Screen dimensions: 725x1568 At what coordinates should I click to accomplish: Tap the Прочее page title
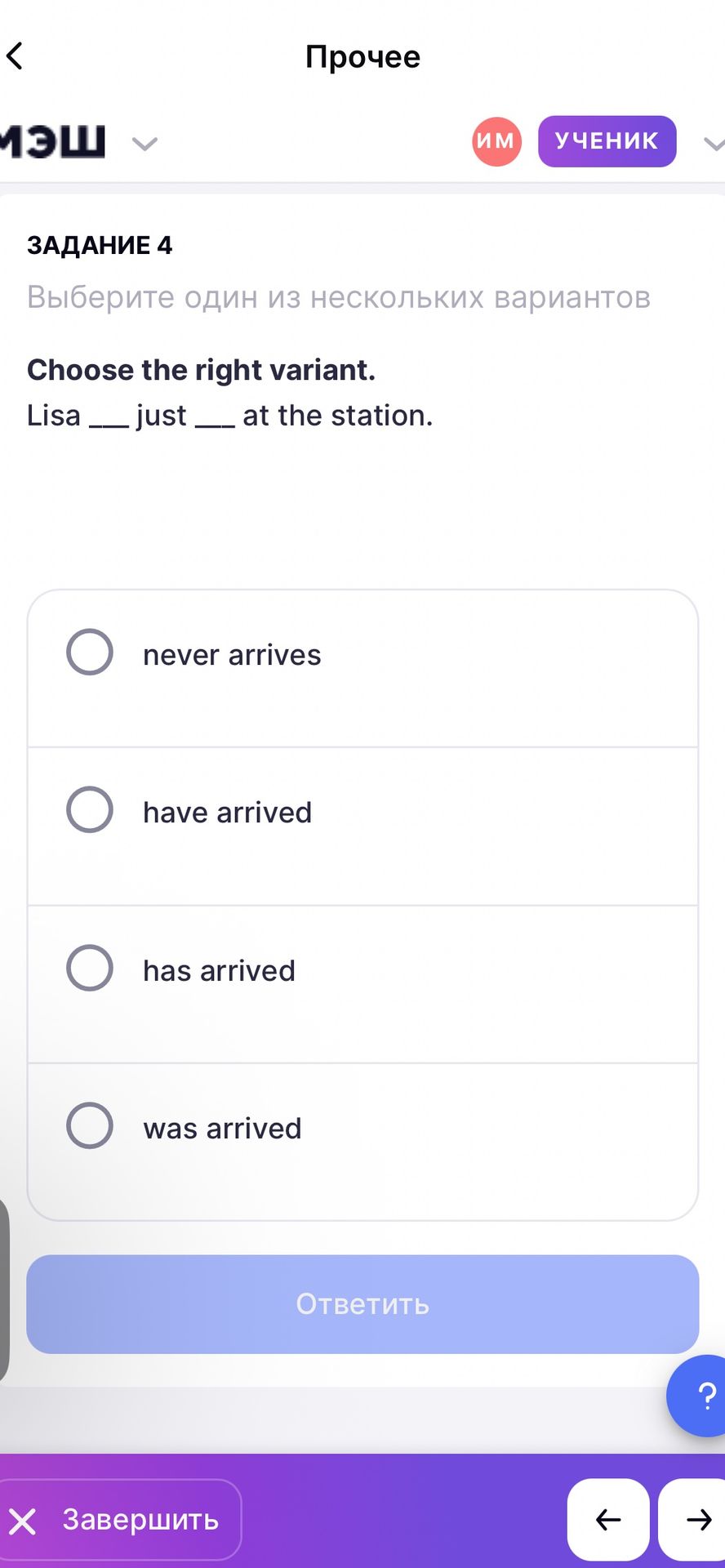pos(362,56)
